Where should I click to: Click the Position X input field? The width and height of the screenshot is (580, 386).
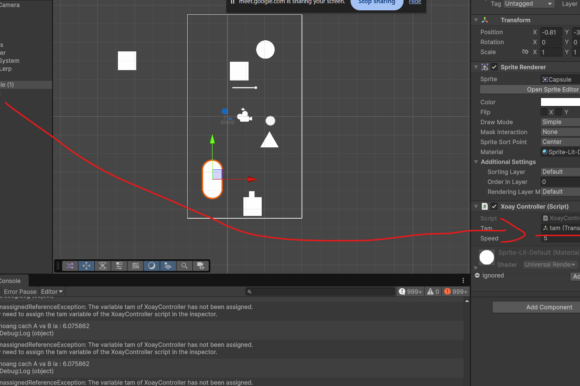click(x=551, y=32)
